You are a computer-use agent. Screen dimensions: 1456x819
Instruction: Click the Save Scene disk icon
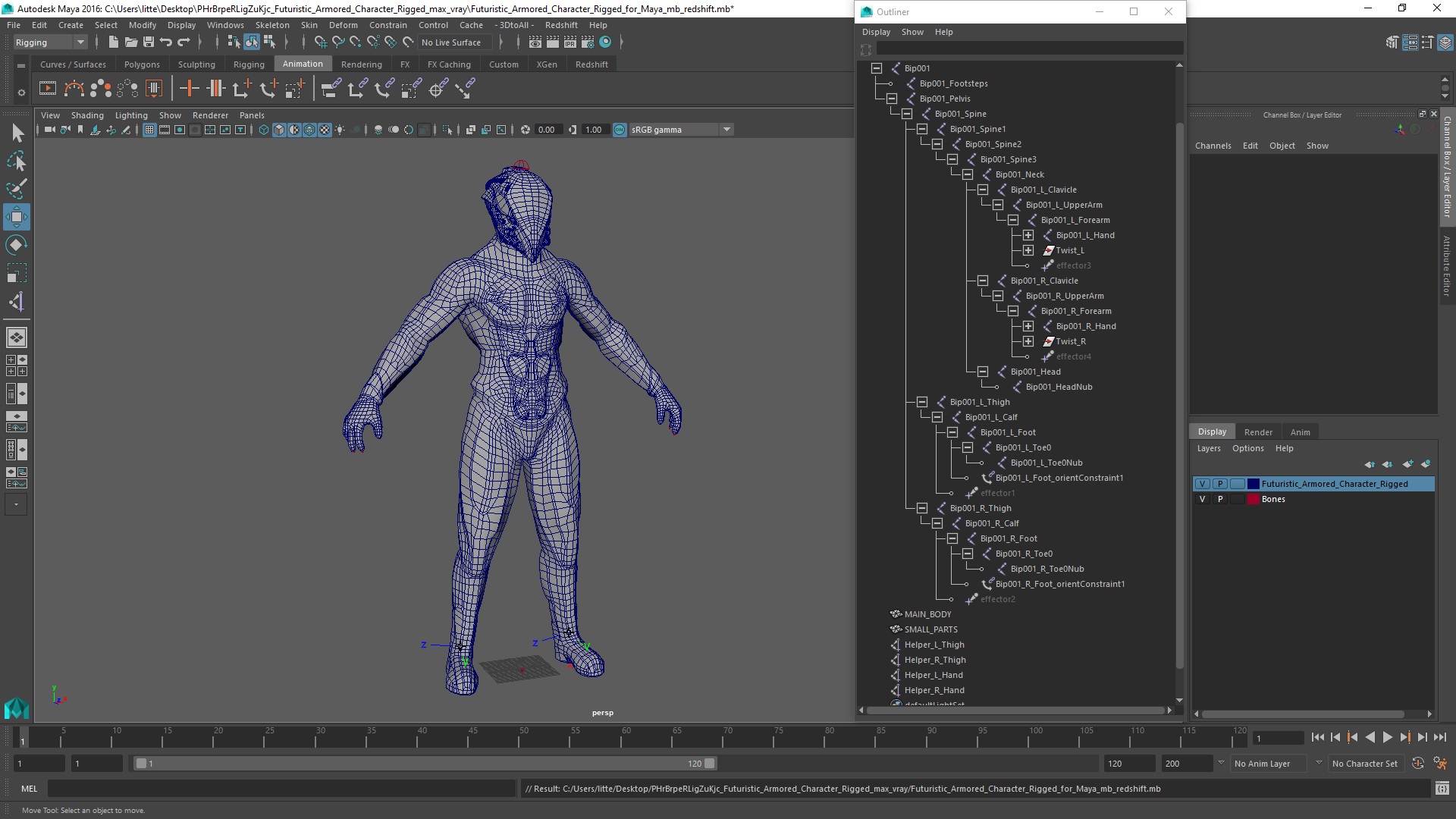148,42
